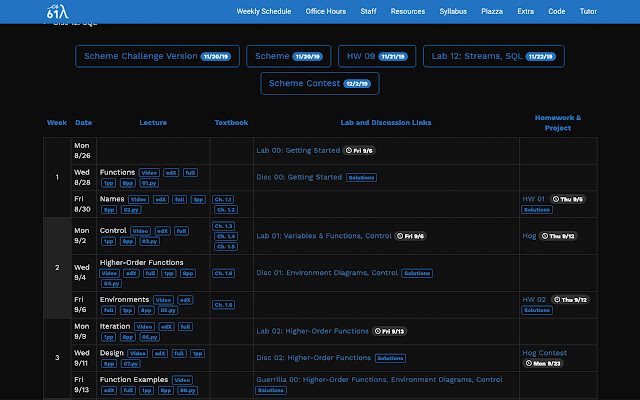Open the Weekly Schedule menu item

click(264, 11)
